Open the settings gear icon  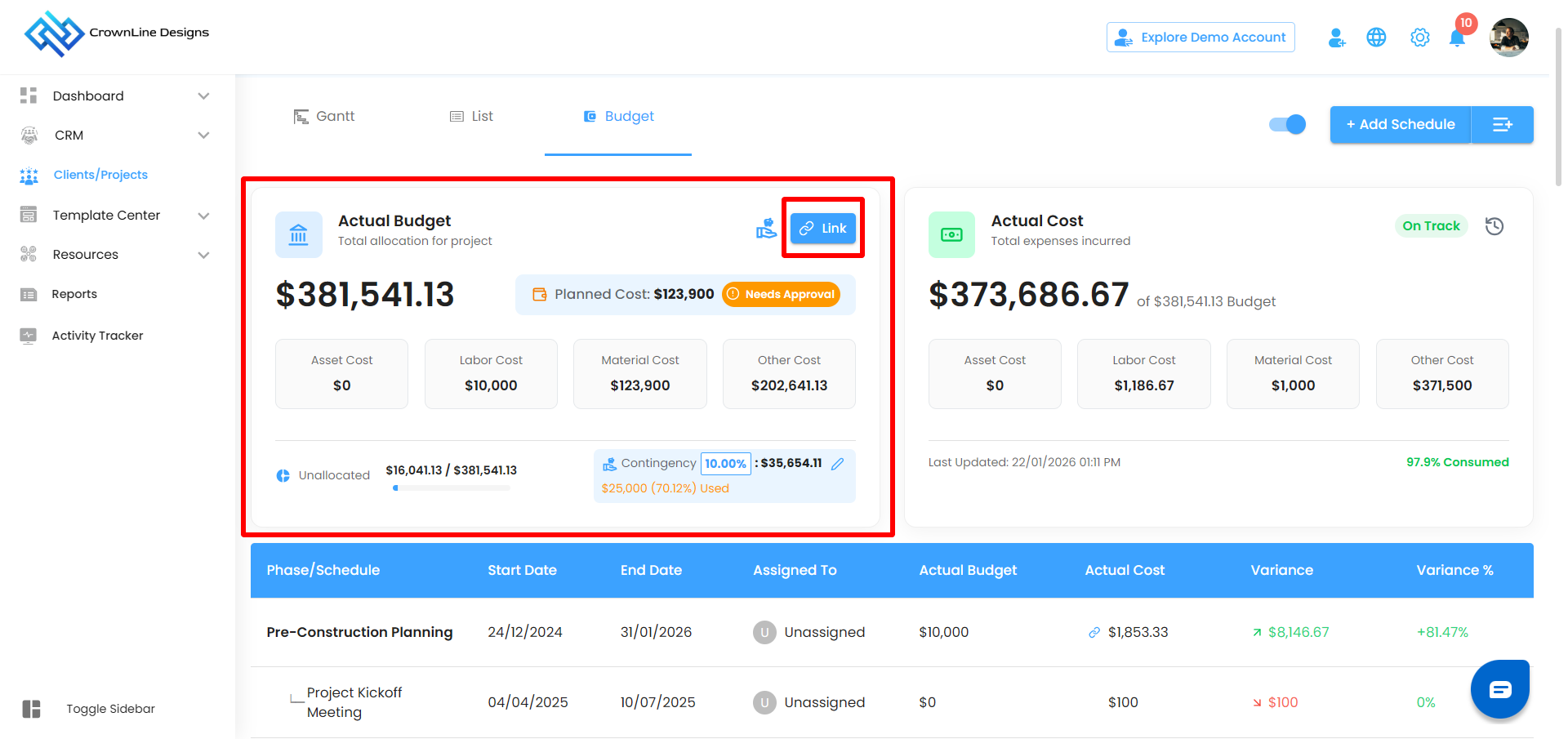[x=1420, y=38]
